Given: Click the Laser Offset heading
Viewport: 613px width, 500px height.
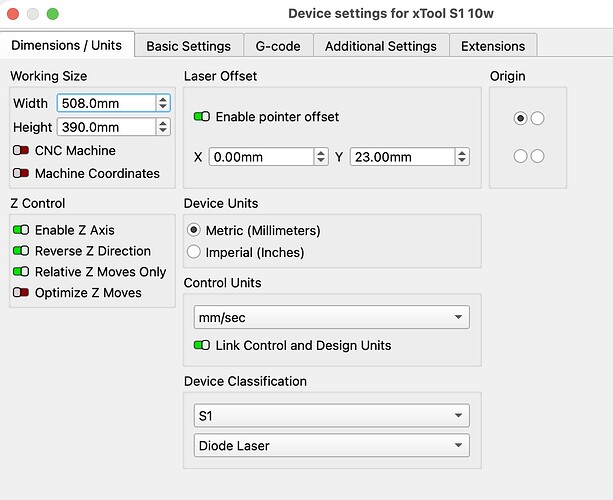Looking at the screenshot, I should [x=220, y=76].
